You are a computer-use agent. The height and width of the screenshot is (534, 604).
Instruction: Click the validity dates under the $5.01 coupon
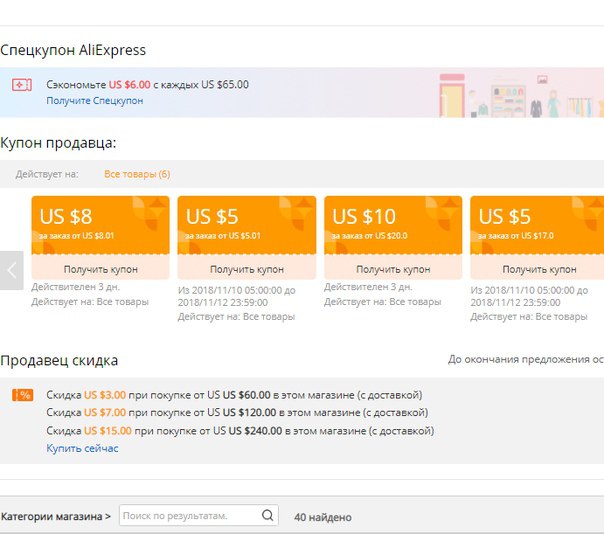[x=237, y=296]
